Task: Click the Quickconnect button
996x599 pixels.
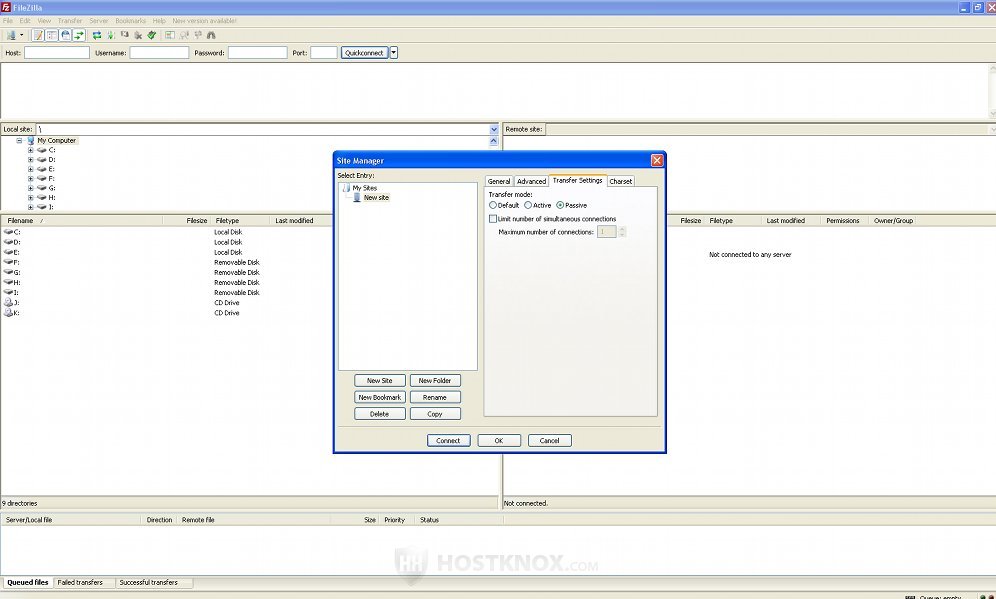Action: coord(365,53)
